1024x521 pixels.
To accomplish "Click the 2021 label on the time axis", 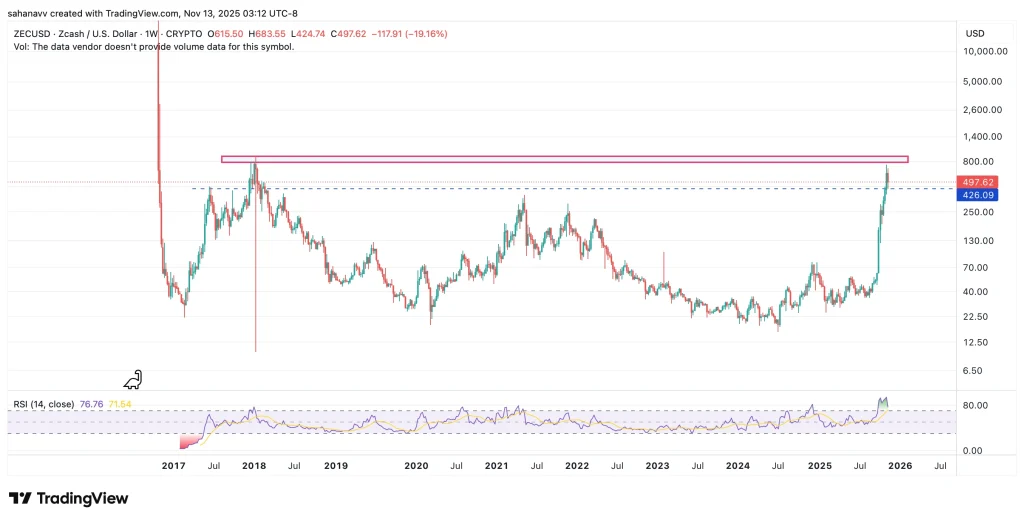I will pos(496,465).
